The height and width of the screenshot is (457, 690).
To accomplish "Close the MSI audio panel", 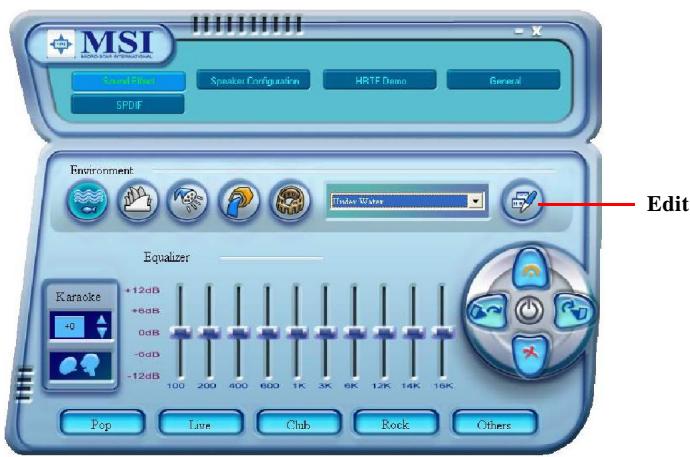I will click(x=536, y=31).
